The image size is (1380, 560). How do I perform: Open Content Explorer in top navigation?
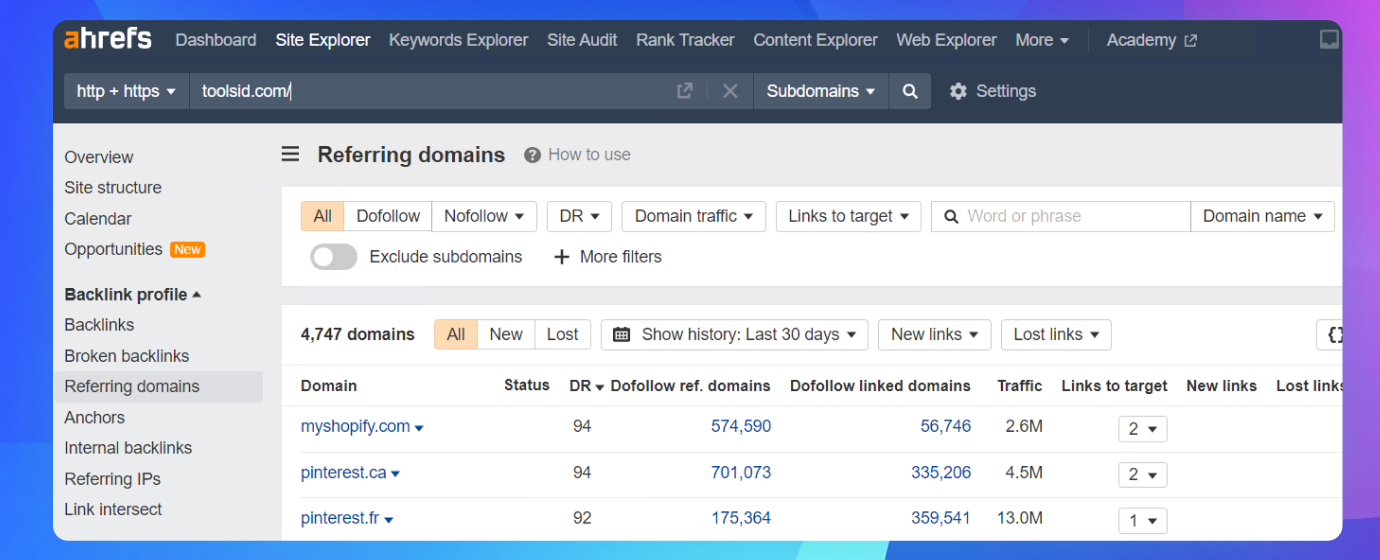(x=815, y=40)
